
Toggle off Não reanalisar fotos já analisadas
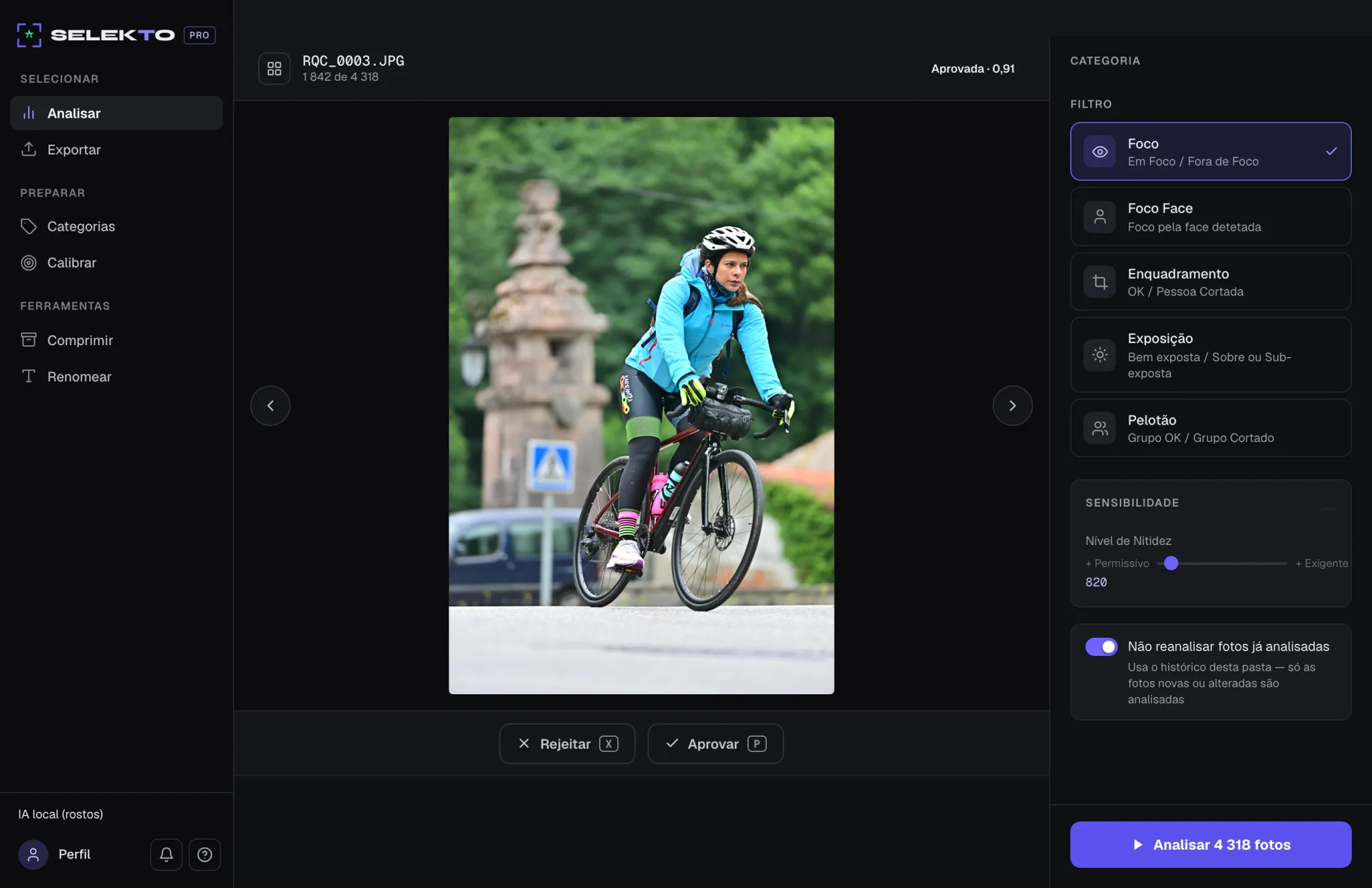point(1101,646)
